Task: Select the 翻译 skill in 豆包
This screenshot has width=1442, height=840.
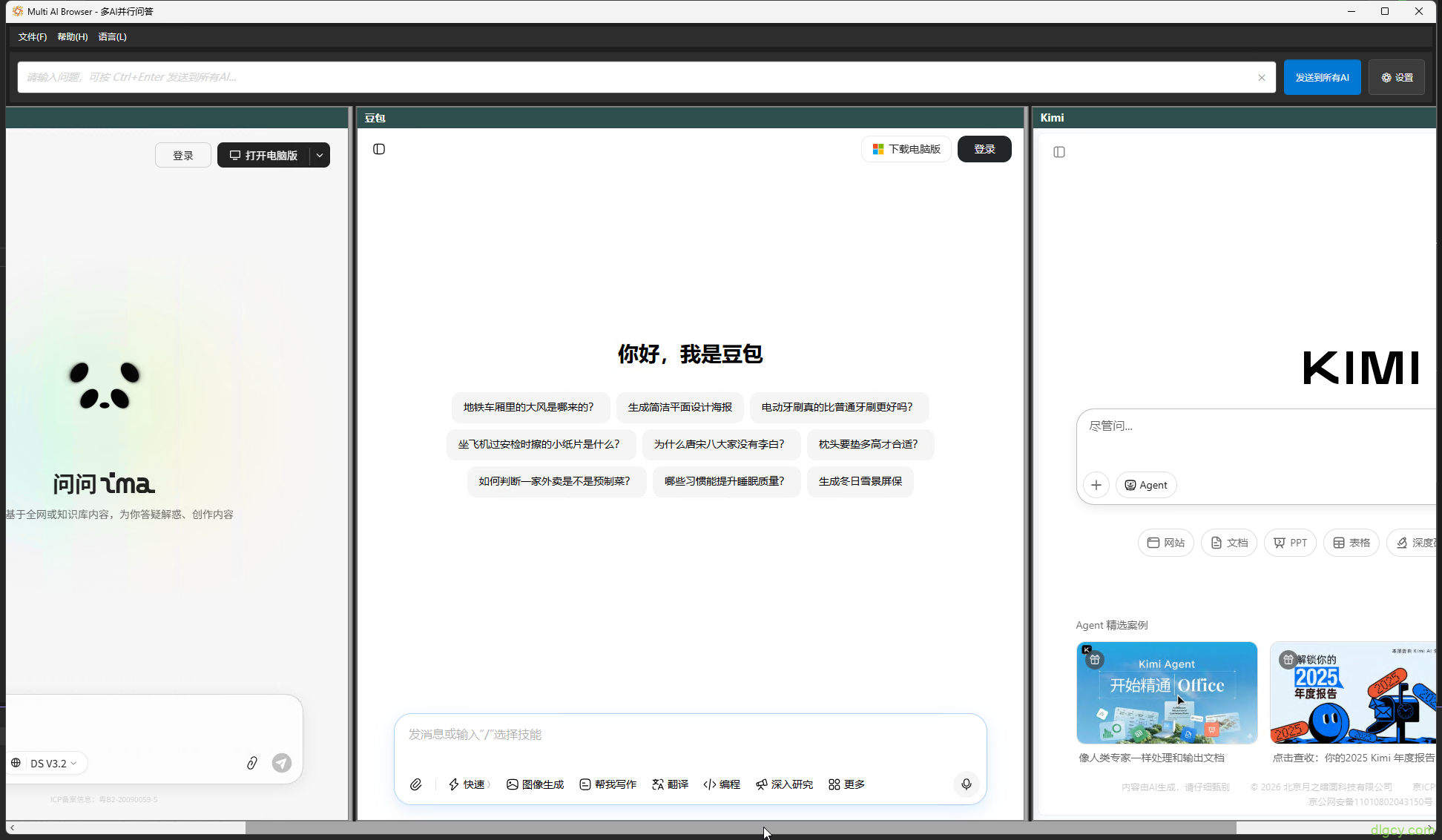Action: (669, 784)
